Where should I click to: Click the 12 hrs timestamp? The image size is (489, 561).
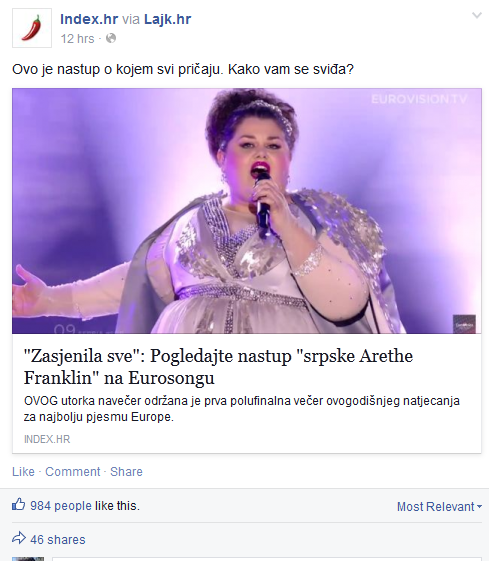tap(77, 38)
